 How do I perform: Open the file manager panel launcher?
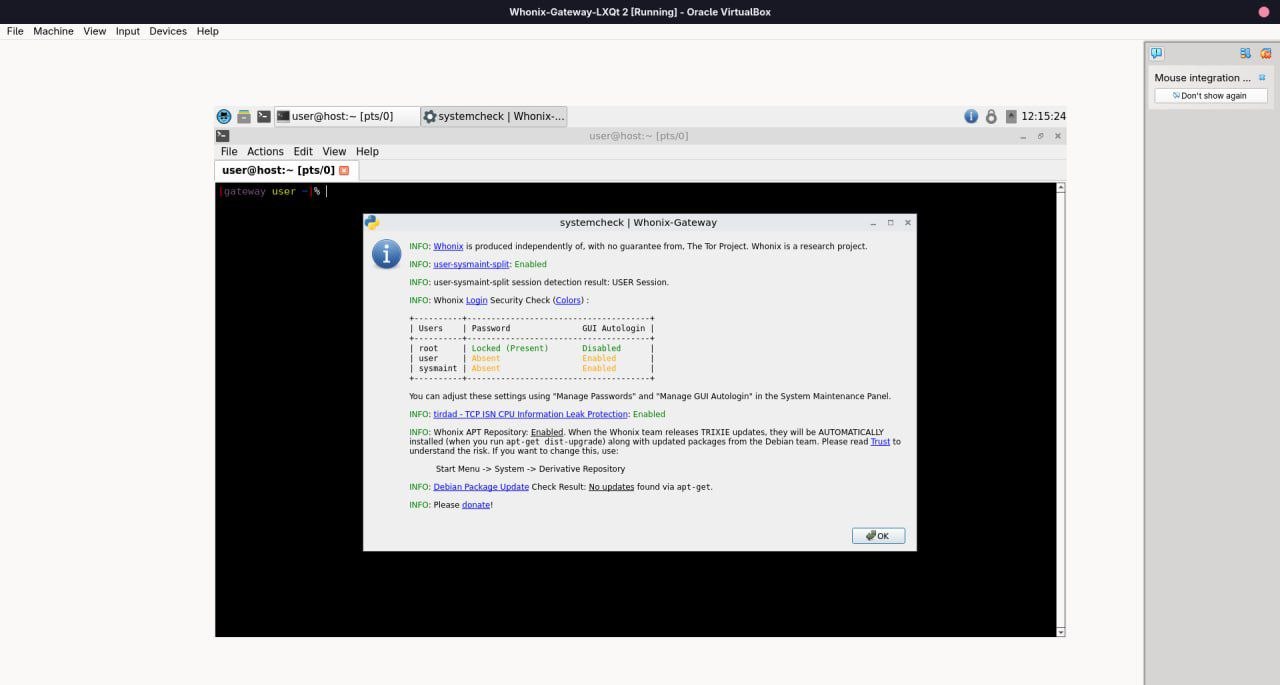coord(243,116)
